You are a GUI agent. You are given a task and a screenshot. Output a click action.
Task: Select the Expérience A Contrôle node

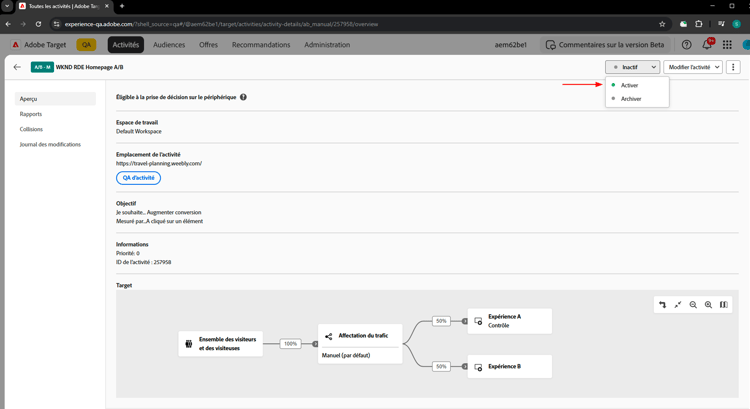pos(509,321)
